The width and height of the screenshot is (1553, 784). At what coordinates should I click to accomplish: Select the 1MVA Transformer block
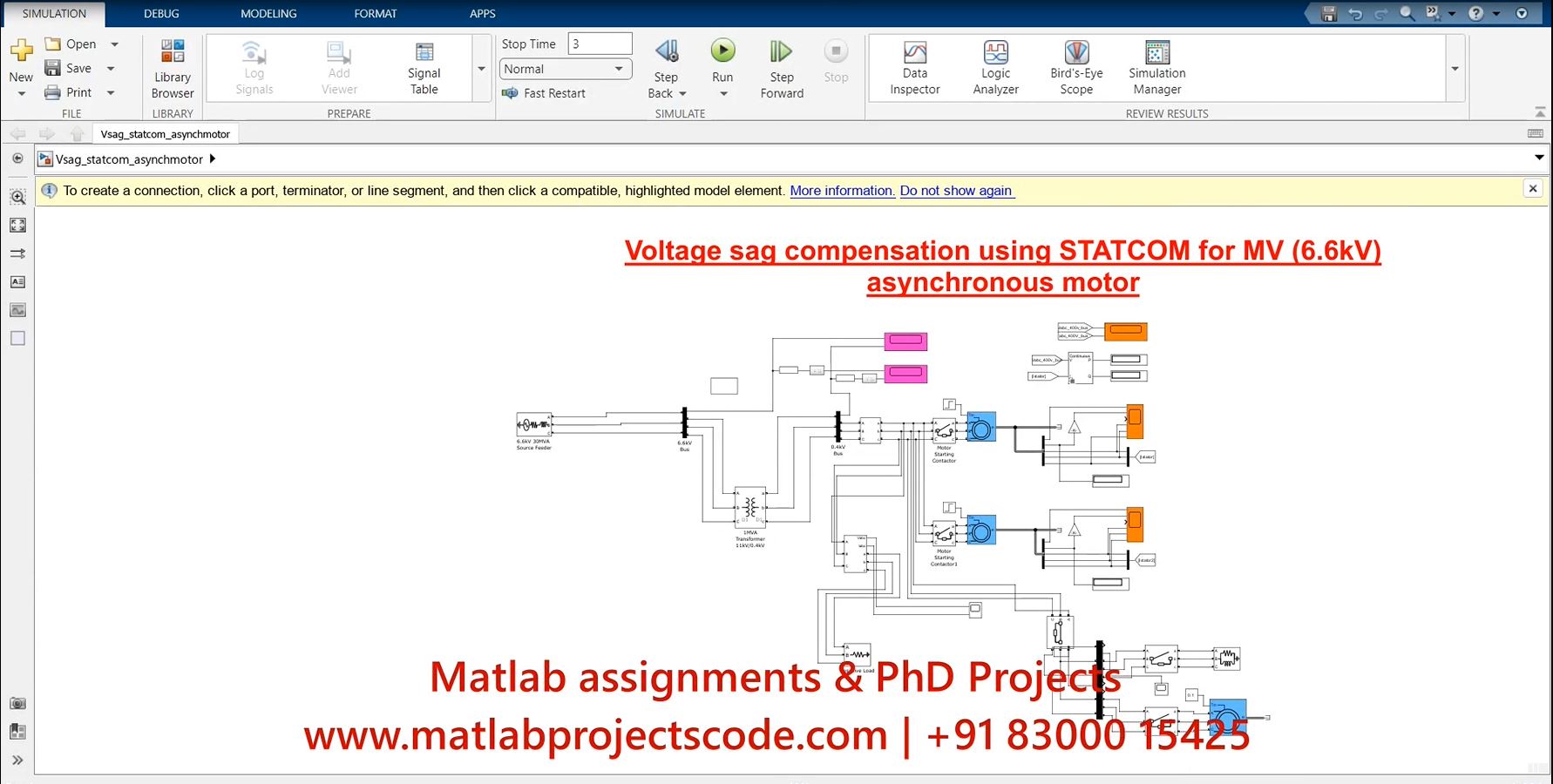[749, 505]
